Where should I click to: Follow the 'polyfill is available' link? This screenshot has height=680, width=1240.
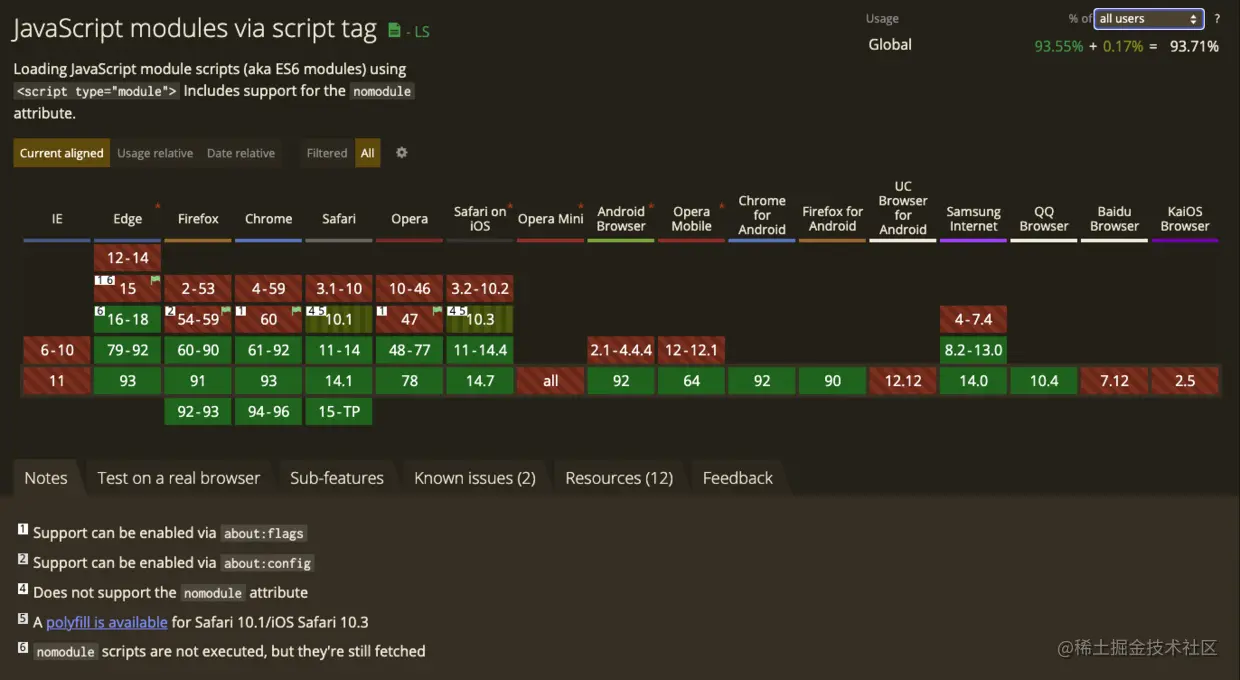(107, 622)
